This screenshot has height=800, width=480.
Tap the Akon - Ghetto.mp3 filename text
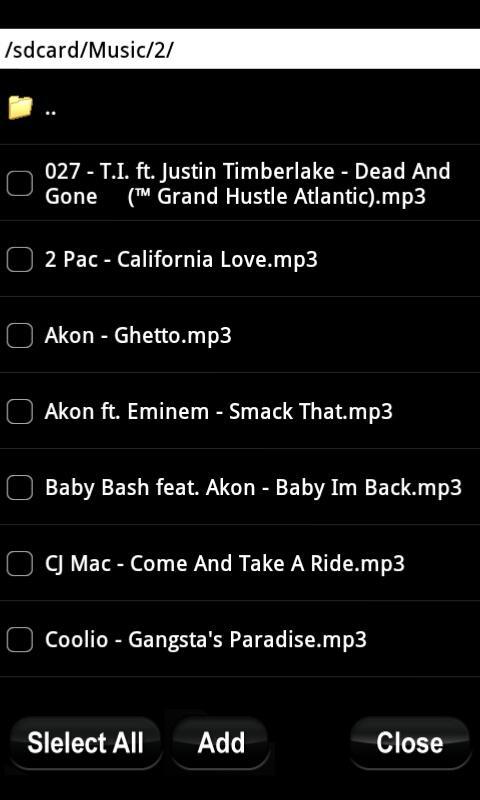pos(138,336)
